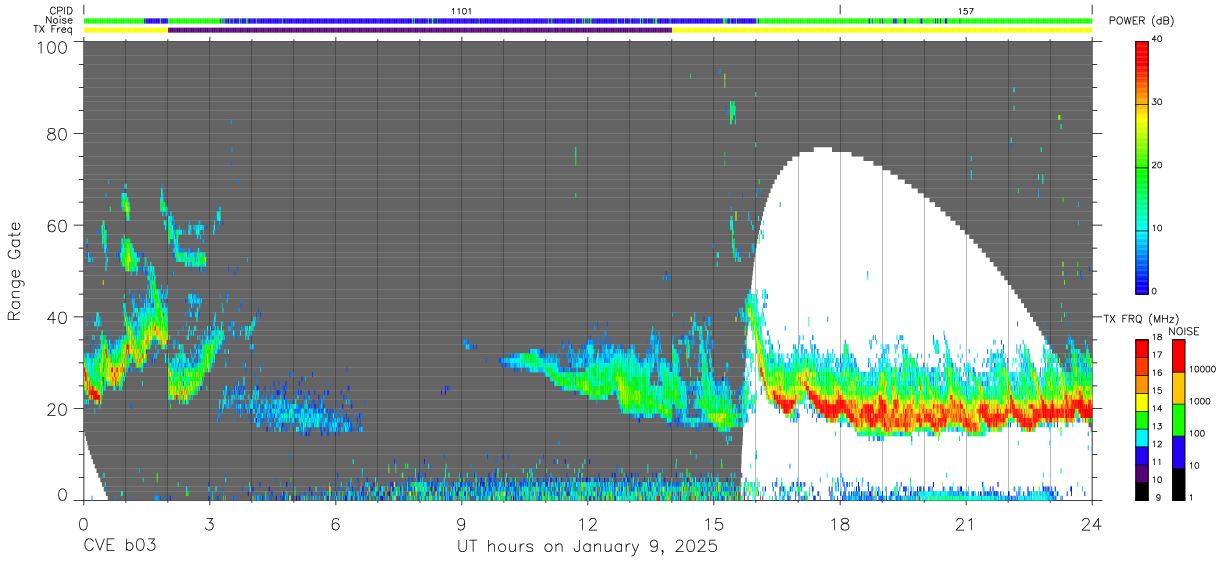The width and height of the screenshot is (1228, 567).
Task: Click the Noise status strip at top
Action: point(587,21)
